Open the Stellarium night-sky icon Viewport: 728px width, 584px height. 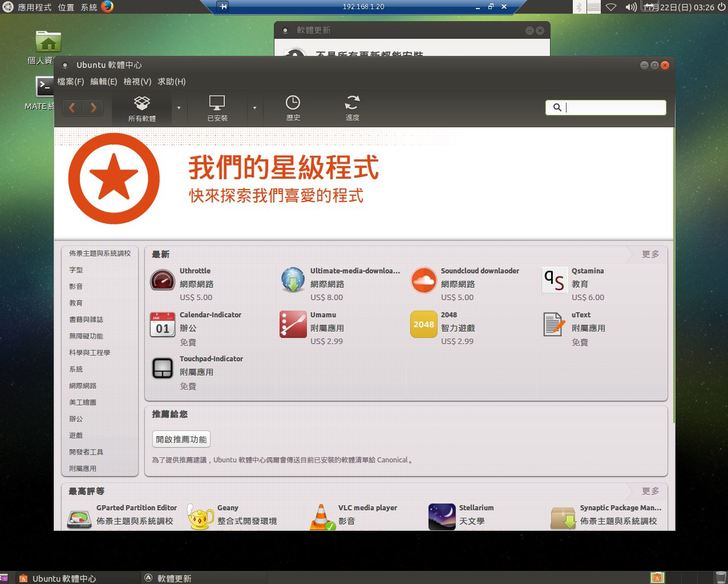coord(442,517)
